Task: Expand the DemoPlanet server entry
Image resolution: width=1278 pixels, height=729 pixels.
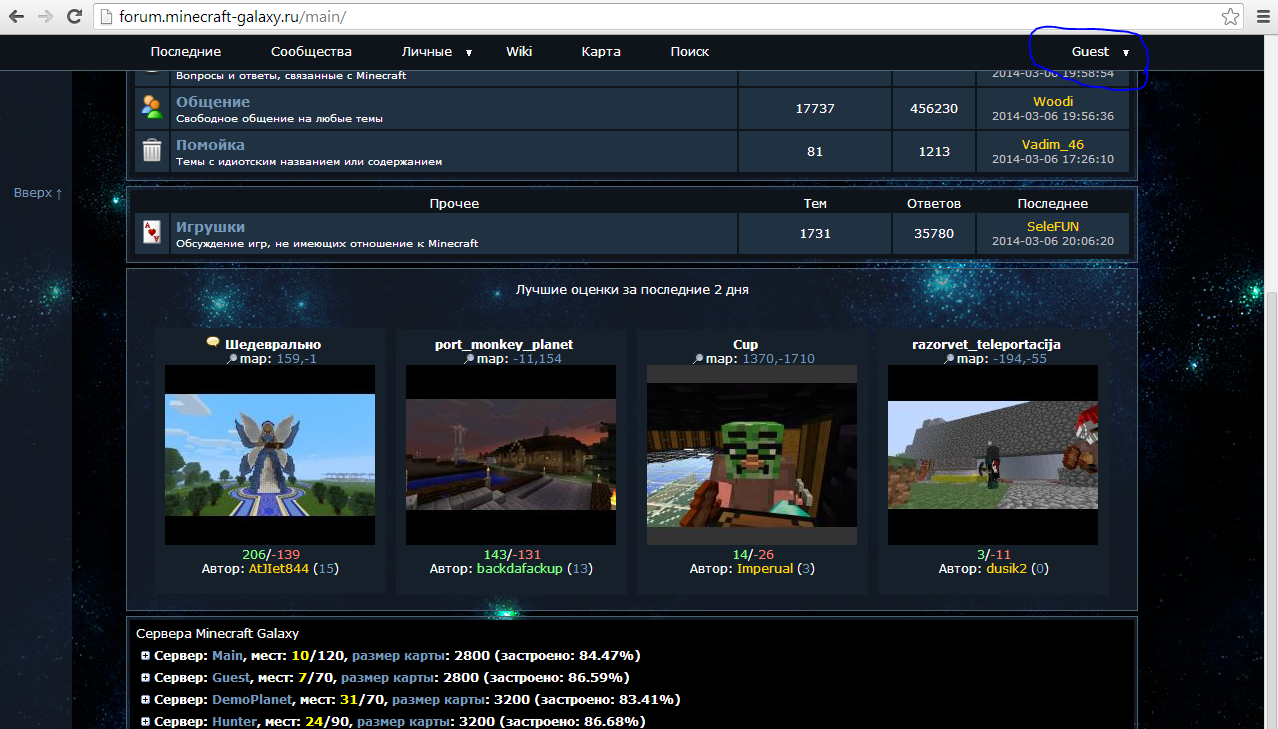Action: 146,700
